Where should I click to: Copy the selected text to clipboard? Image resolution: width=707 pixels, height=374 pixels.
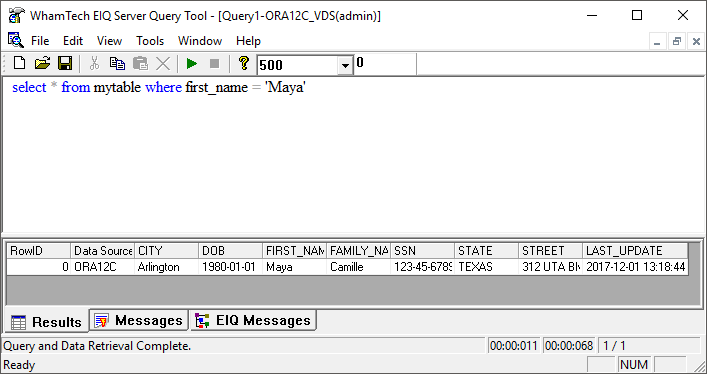click(117, 64)
